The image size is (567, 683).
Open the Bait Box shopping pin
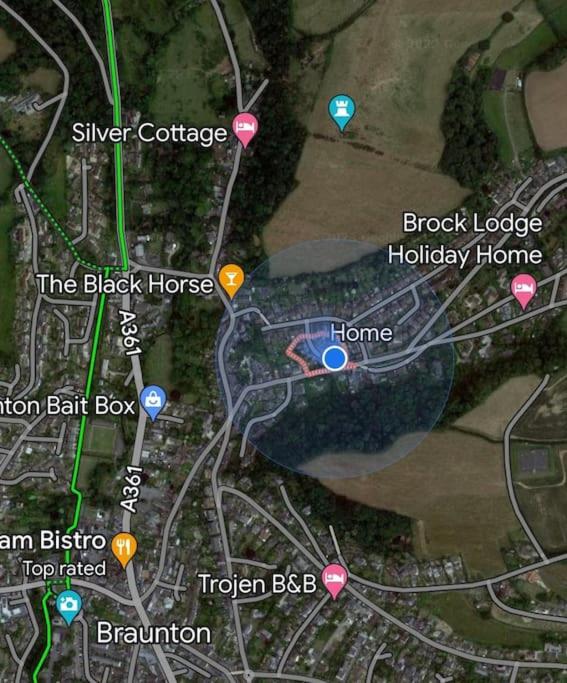pyautogui.click(x=153, y=401)
